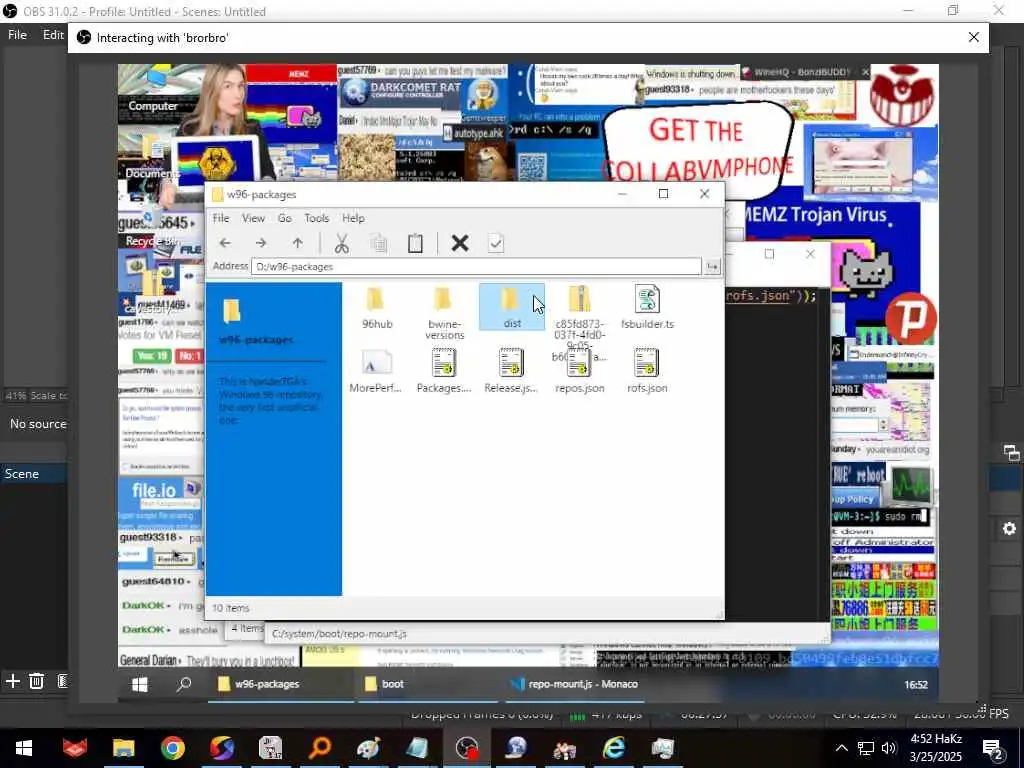Click the address field showing D:/w96-packages
1024x768 pixels.
pyautogui.click(x=476, y=266)
